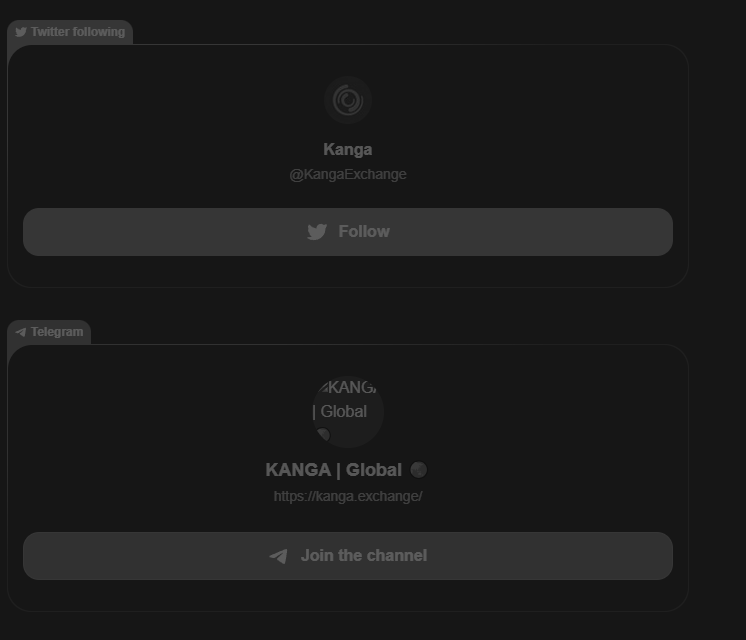Click the globe emoji after KANGA | Global
This screenshot has width=746, height=640.
click(419, 470)
